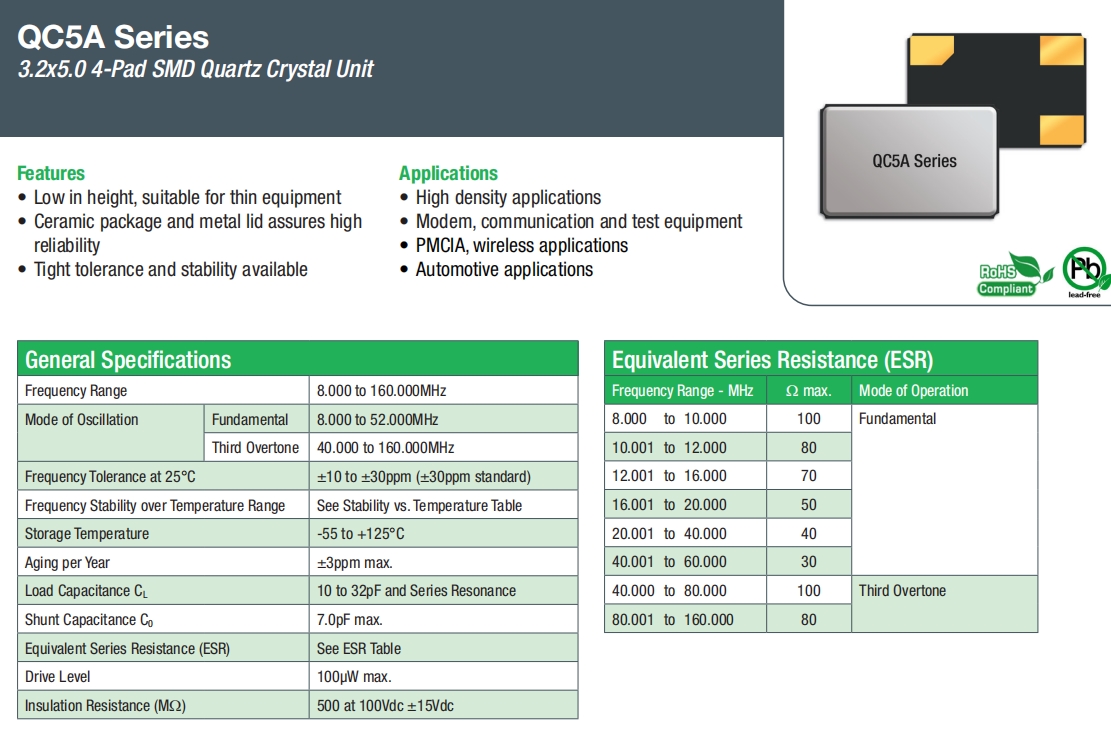
Task: Select '±10 to ±30ppm (±30ppm standard)' value
Action: click(424, 476)
